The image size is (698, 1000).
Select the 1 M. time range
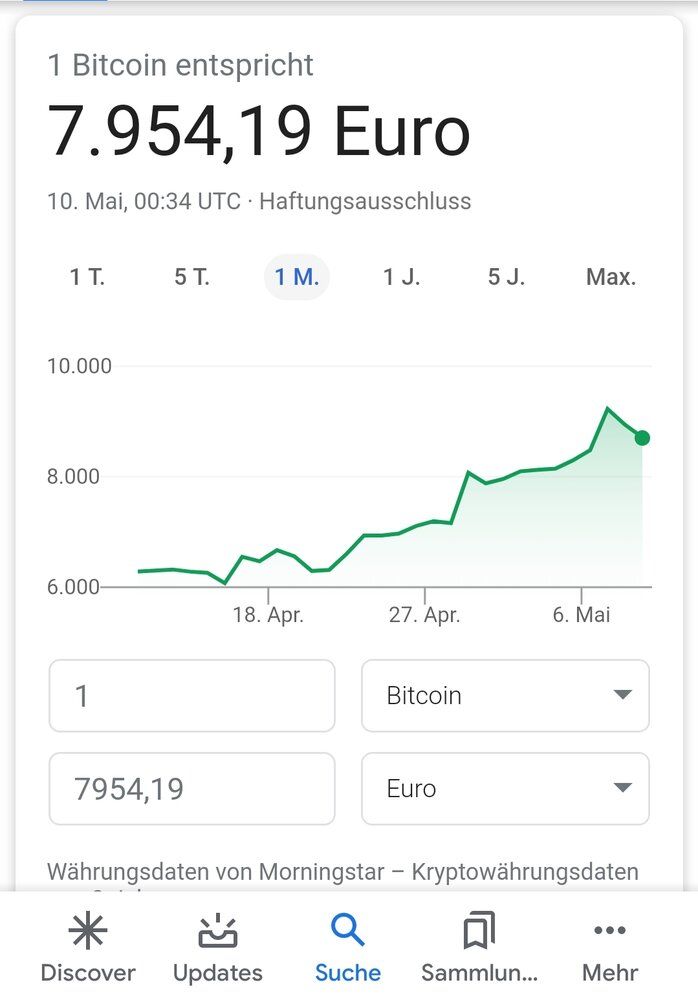tap(296, 277)
